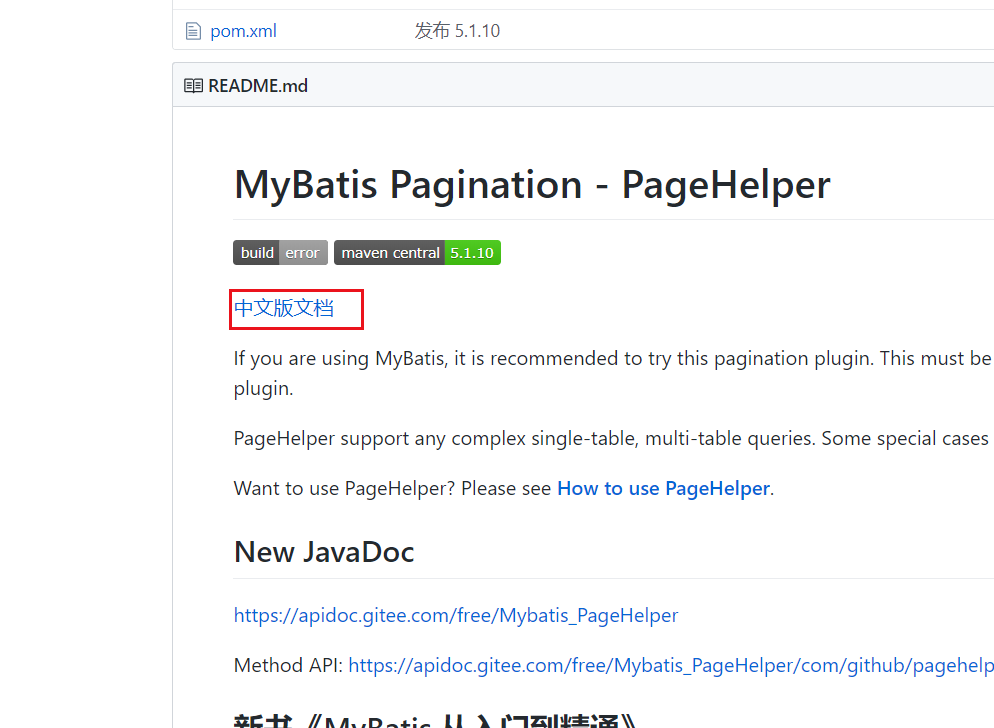Click the paragraph starting 'If you are using MyBatis'
This screenshot has width=994, height=728.
(x=614, y=374)
